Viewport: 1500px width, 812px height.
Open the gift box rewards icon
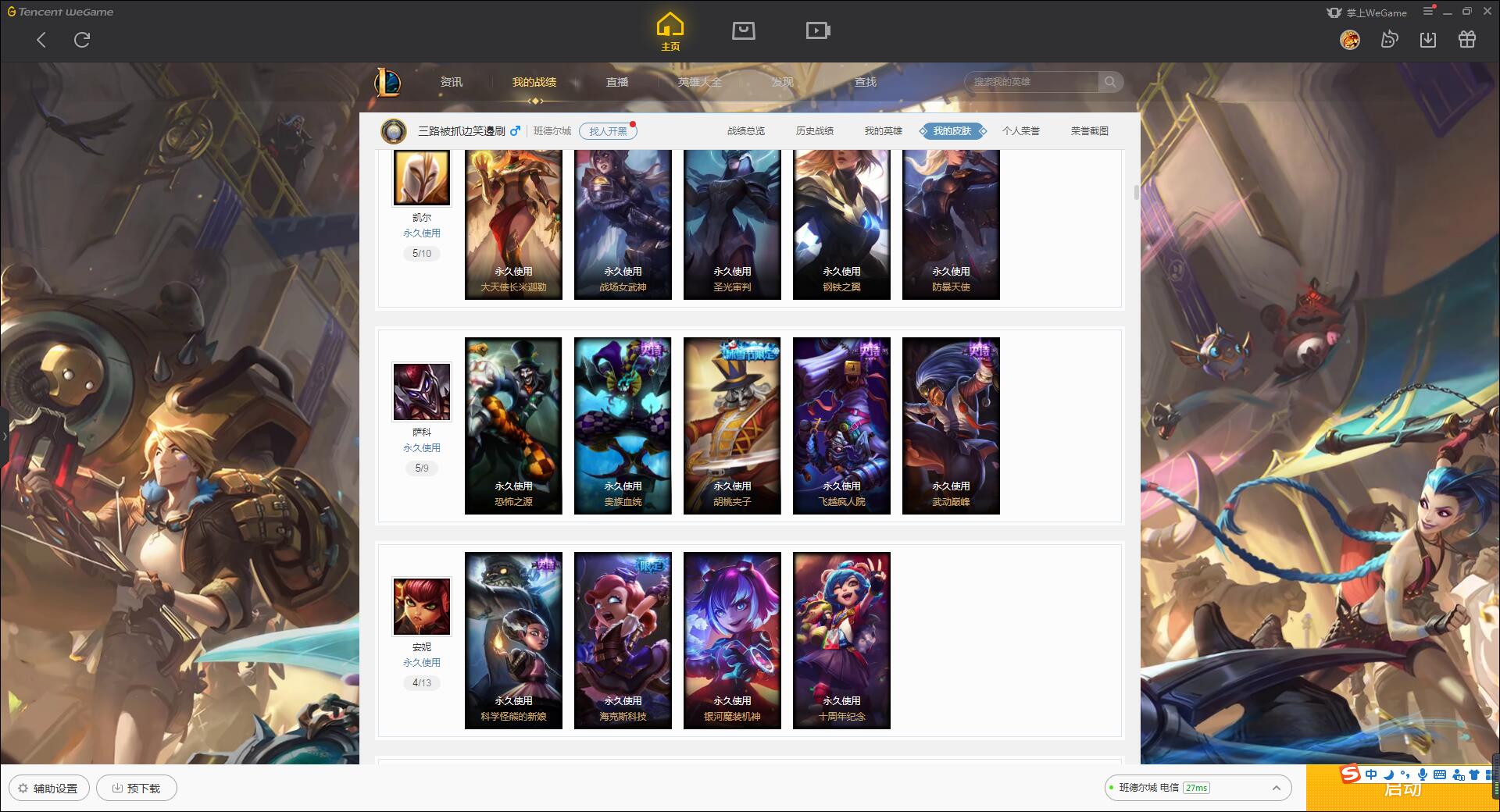1467,39
